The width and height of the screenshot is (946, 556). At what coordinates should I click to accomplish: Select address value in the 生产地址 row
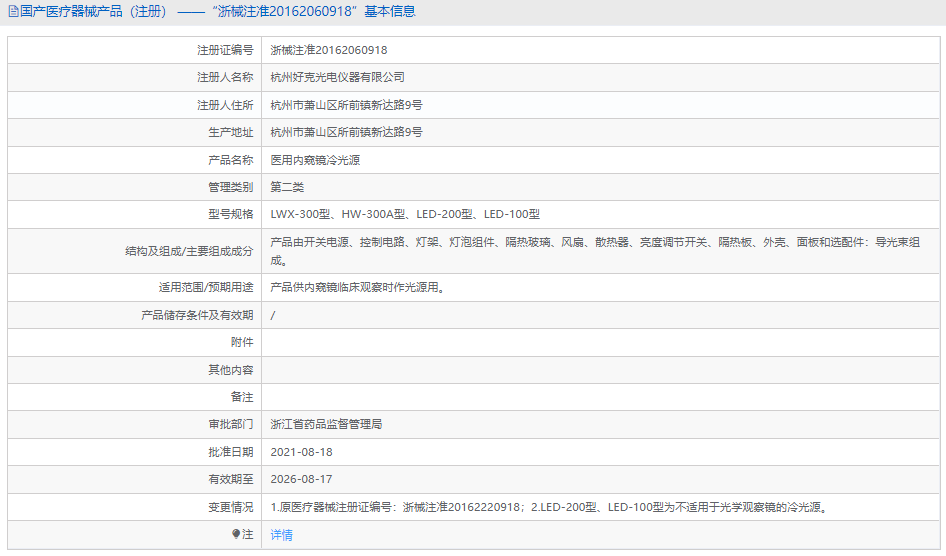[346, 132]
